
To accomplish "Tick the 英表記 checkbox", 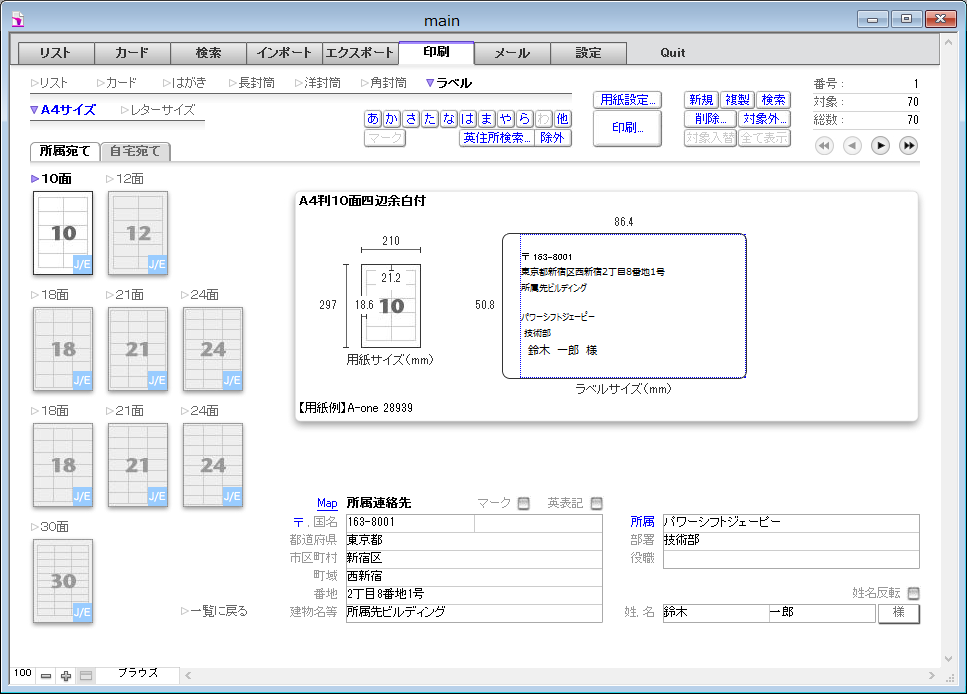I will click(596, 503).
